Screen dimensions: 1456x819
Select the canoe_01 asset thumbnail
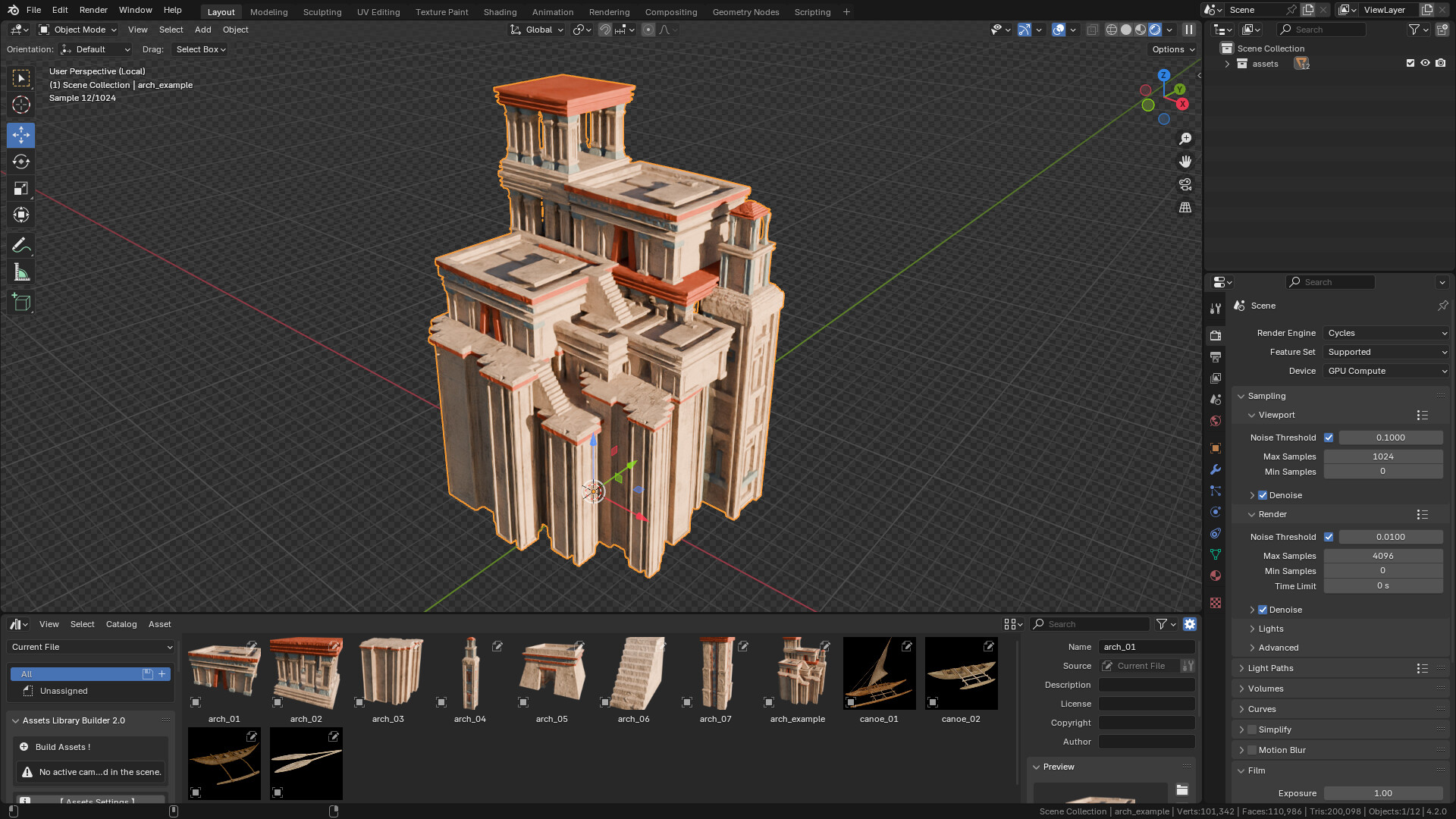pos(879,673)
